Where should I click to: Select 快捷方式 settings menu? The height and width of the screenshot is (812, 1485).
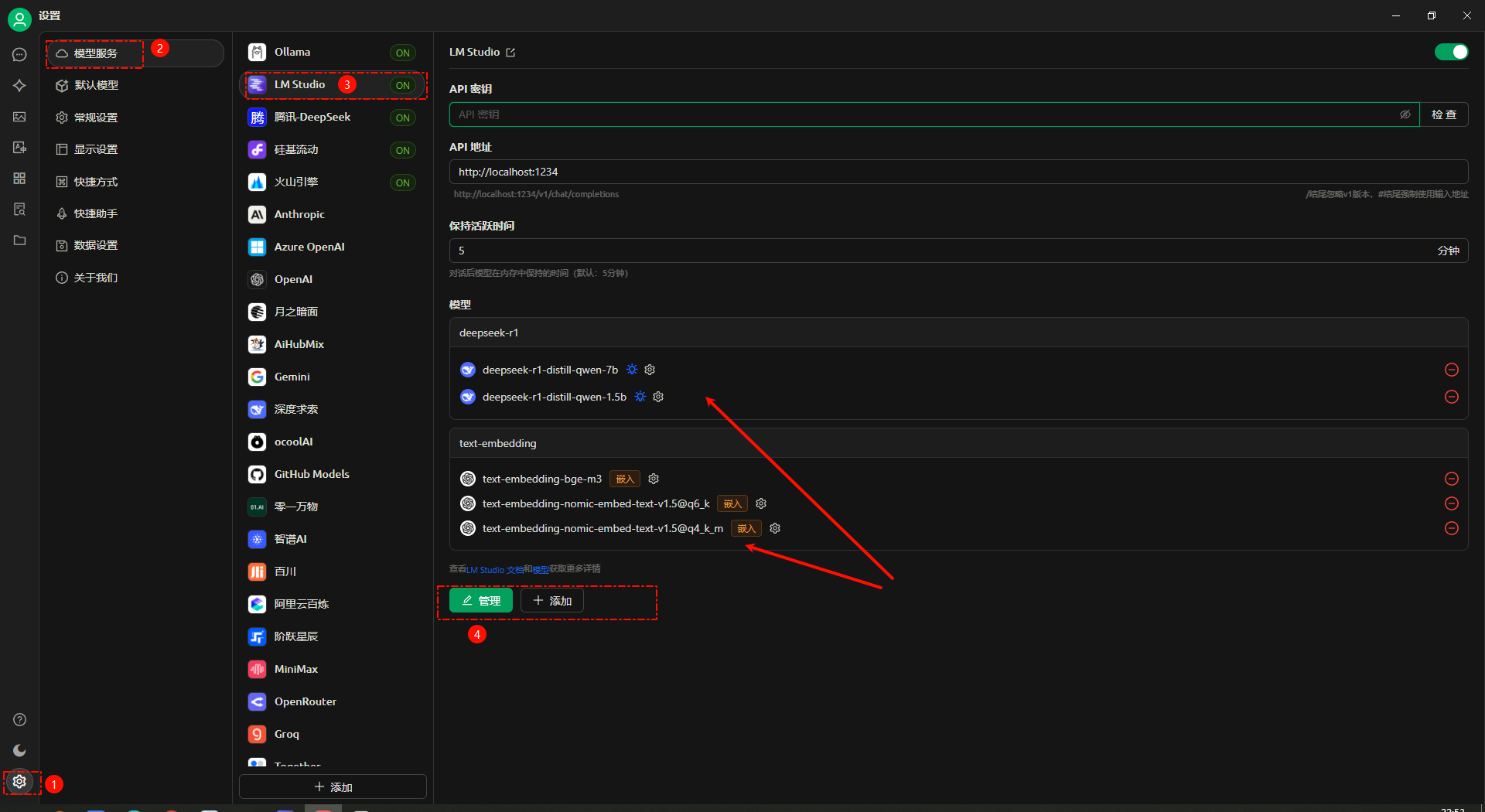tap(135, 182)
